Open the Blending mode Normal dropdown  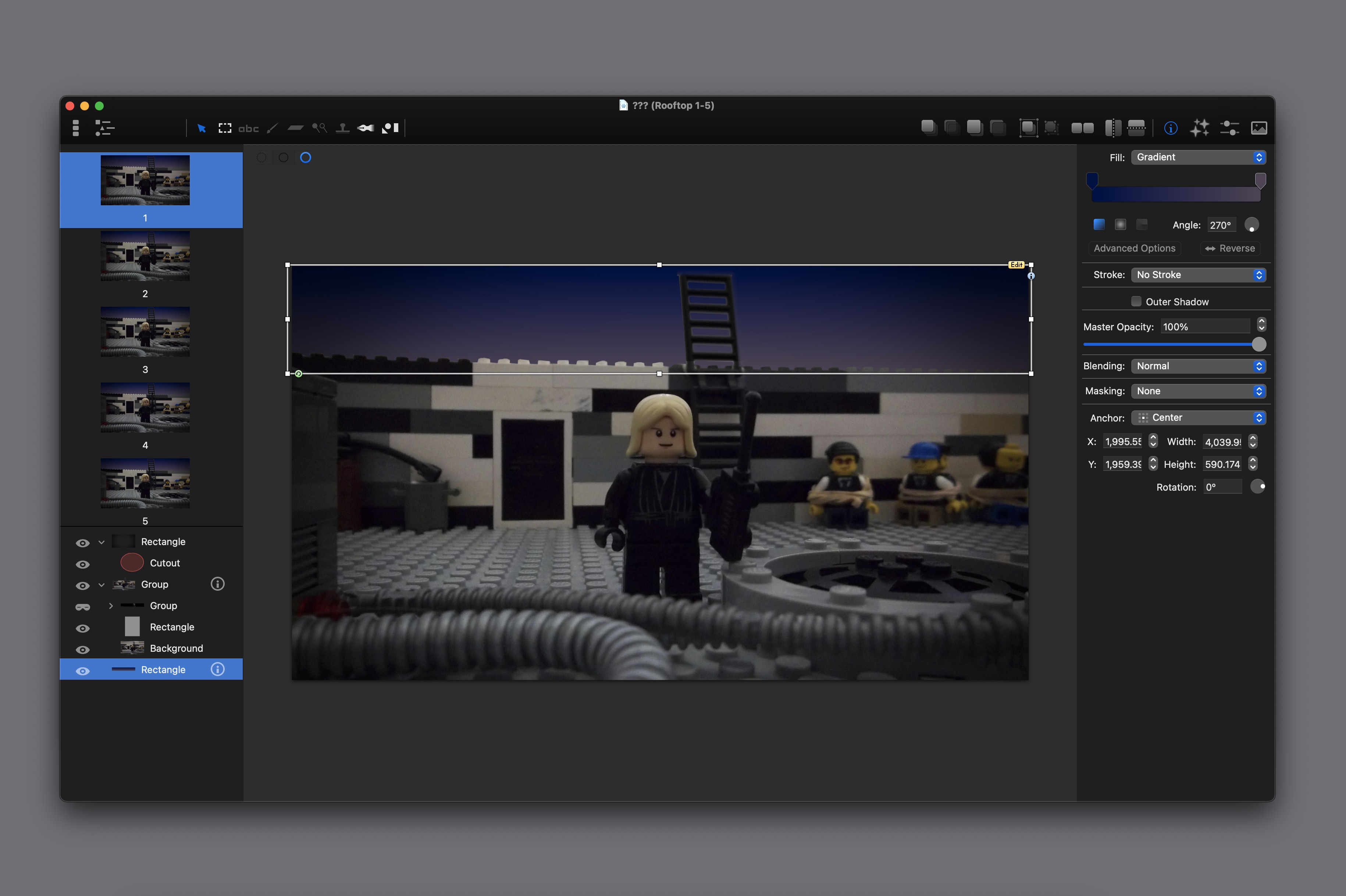1198,366
